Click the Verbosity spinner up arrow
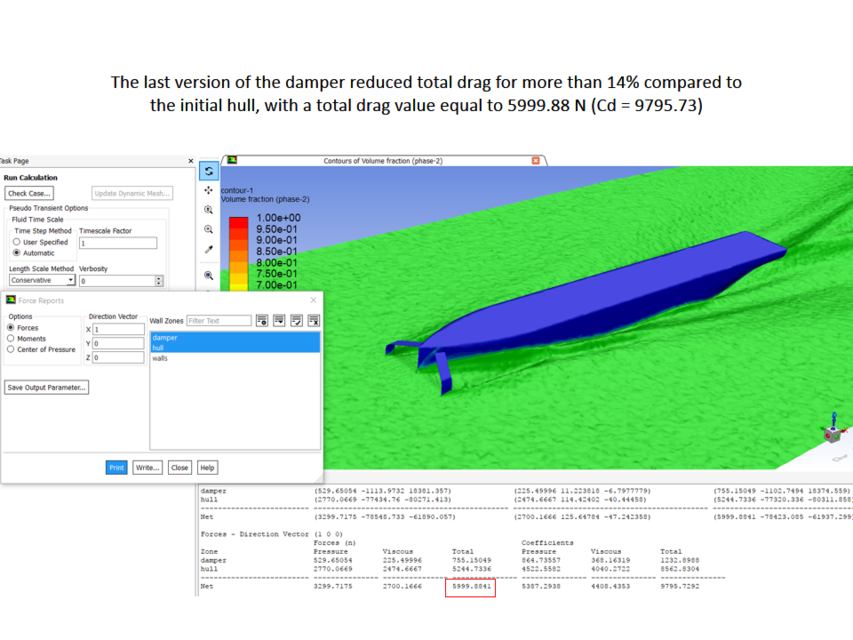The height and width of the screenshot is (640, 853). coord(160,277)
